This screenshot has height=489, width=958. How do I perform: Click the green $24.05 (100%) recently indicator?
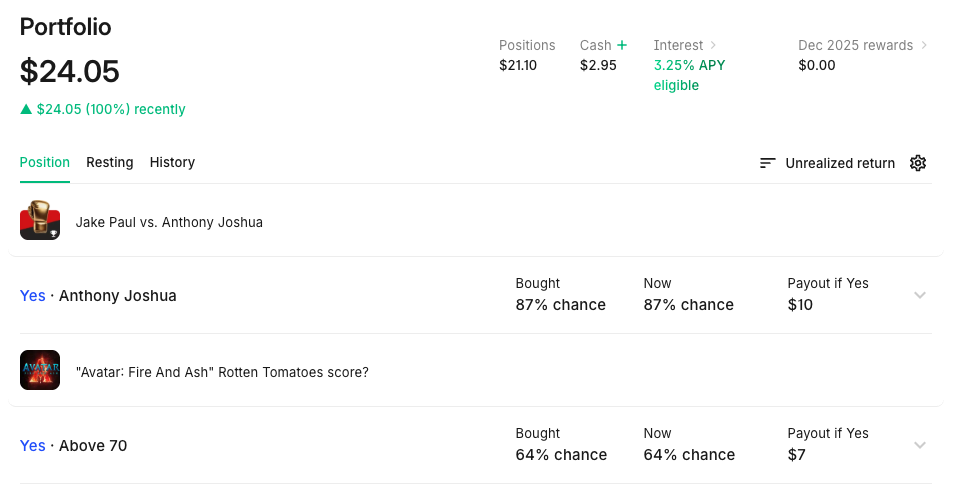point(103,109)
